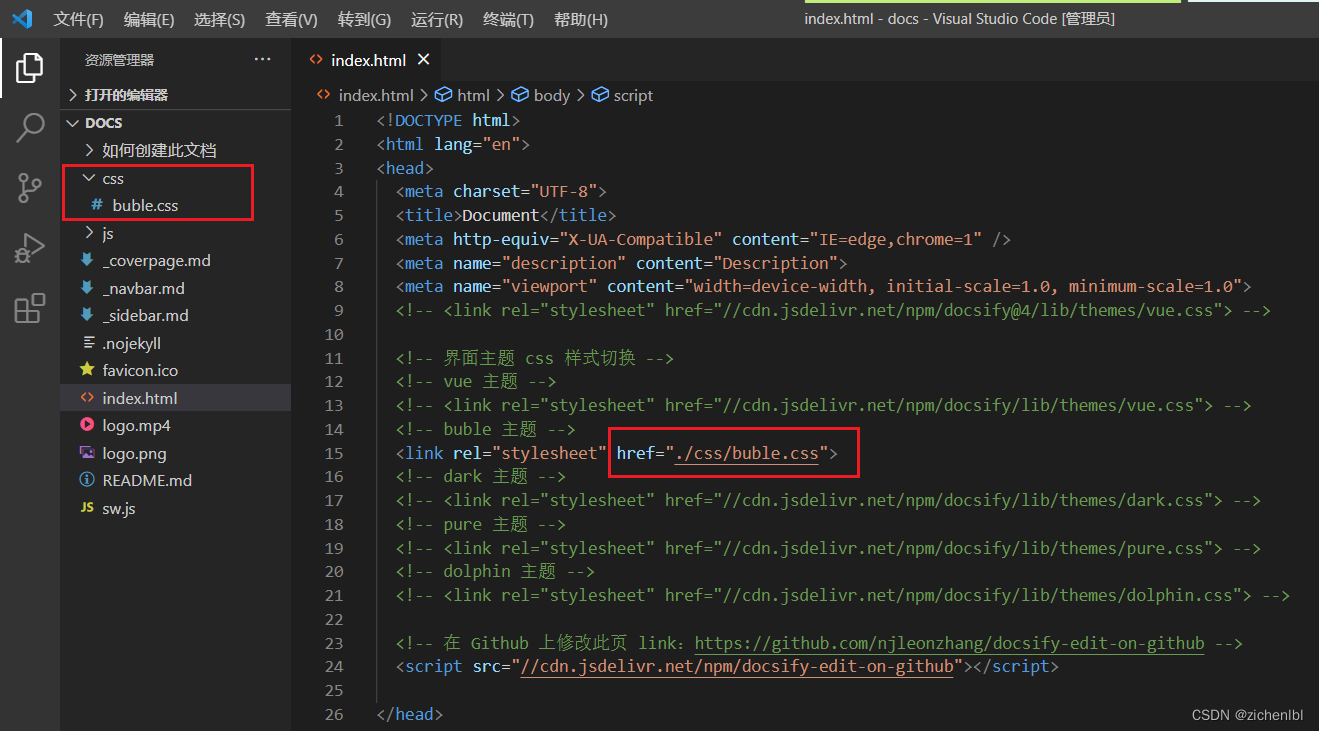Follow the ./css/buble.css href link
Viewport: 1319px width, 731px height.
tap(746, 453)
